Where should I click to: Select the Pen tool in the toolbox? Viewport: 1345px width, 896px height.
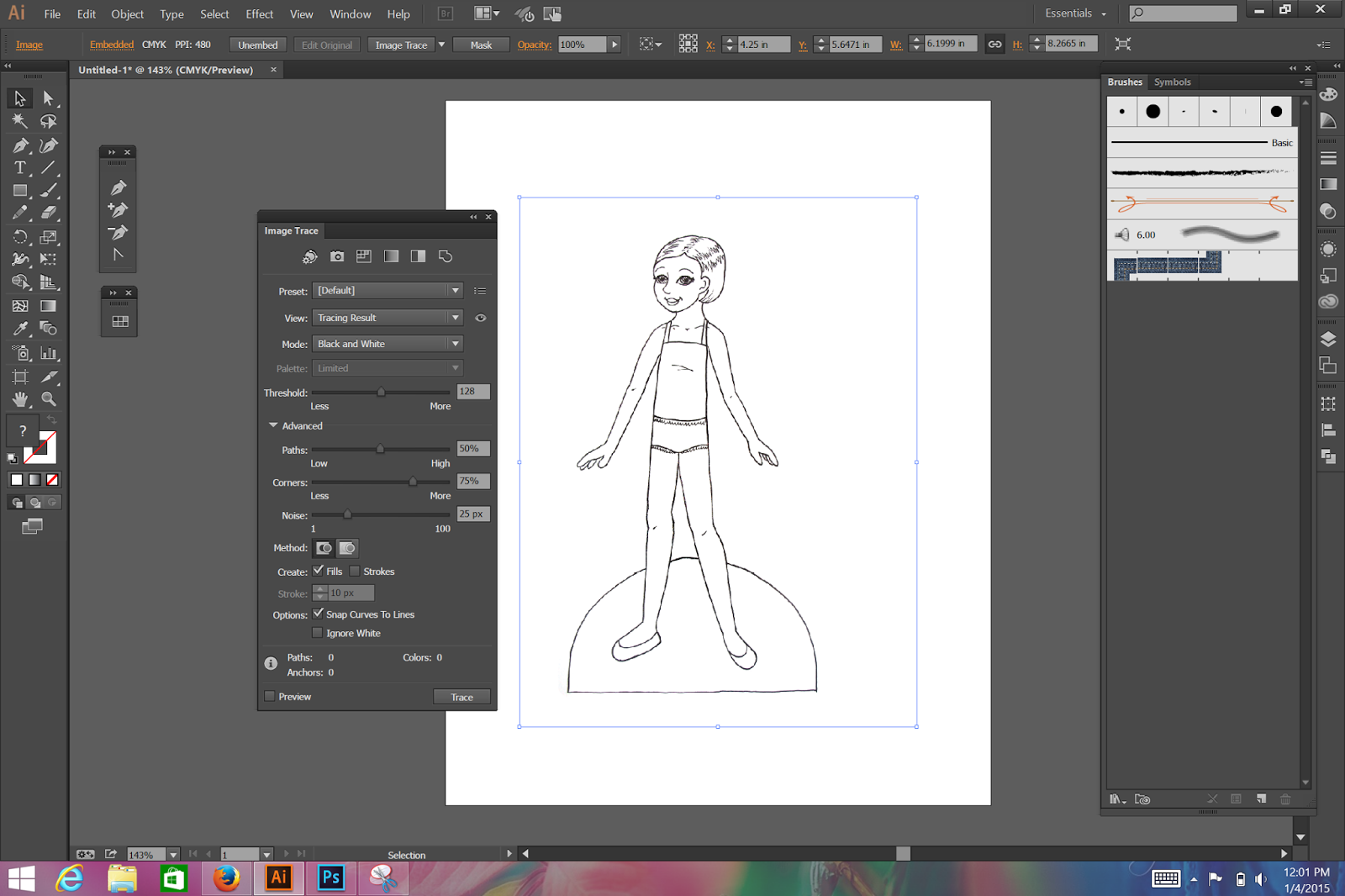tap(20, 145)
